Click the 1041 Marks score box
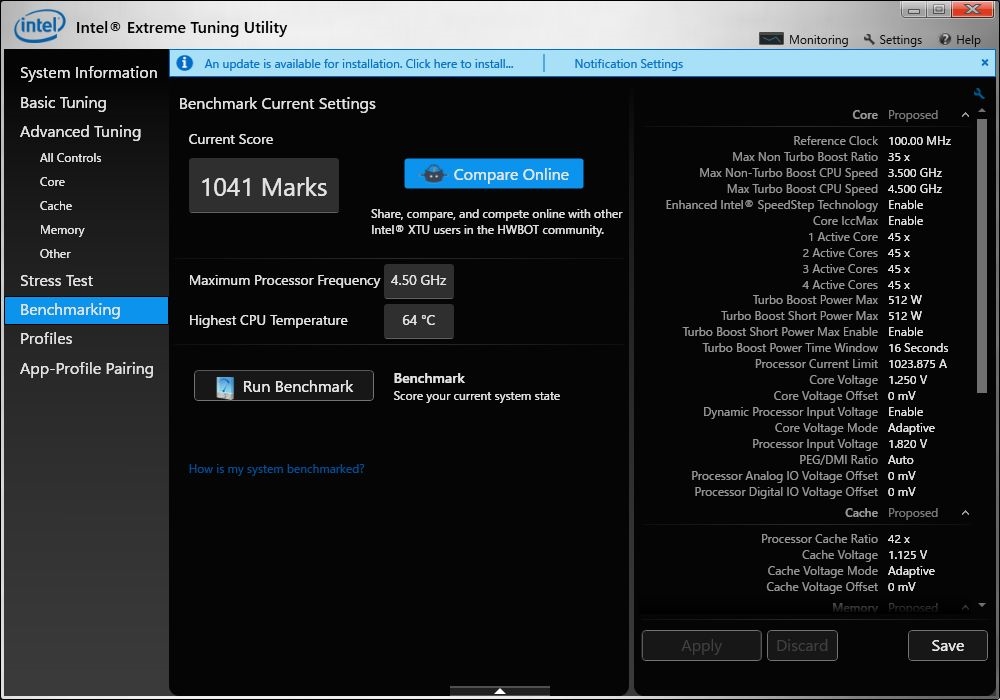This screenshot has height=700, width=1000. click(264, 186)
